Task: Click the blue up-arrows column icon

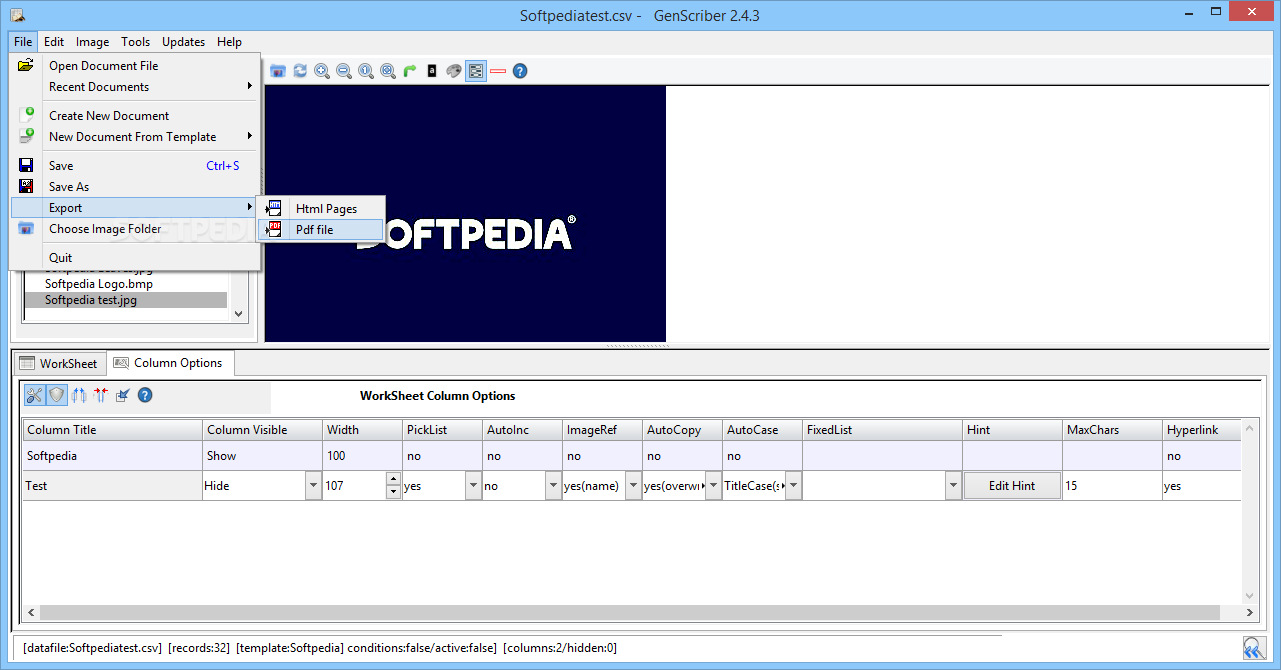Action: click(79, 395)
